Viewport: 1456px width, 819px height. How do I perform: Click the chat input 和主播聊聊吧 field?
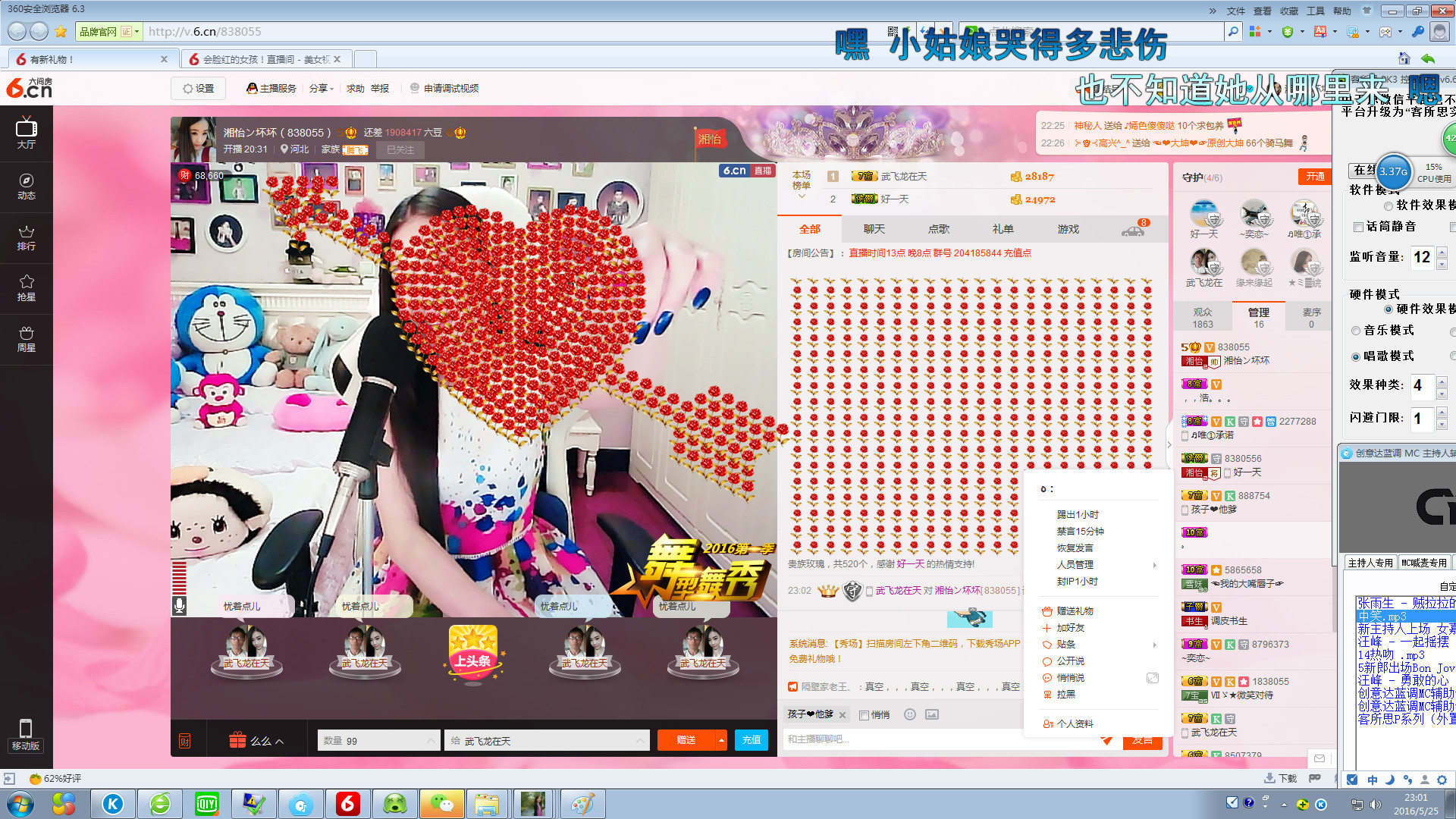click(x=940, y=739)
